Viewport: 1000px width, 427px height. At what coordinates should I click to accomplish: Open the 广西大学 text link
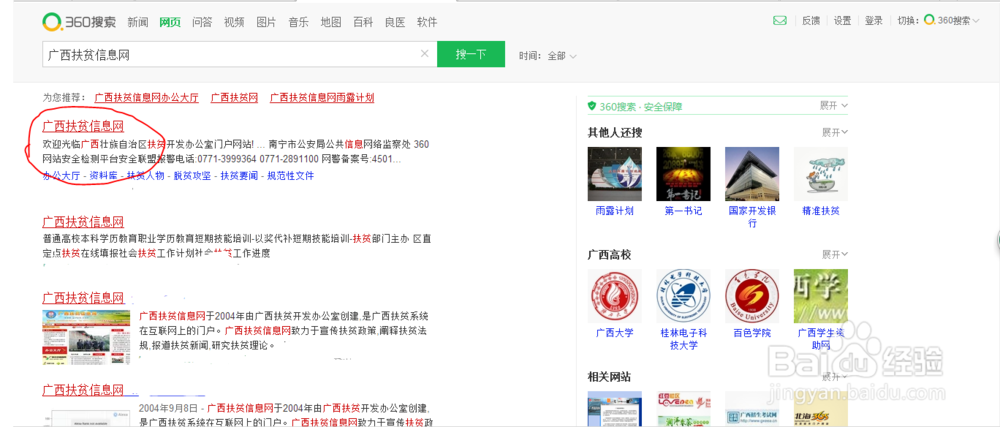click(x=615, y=333)
